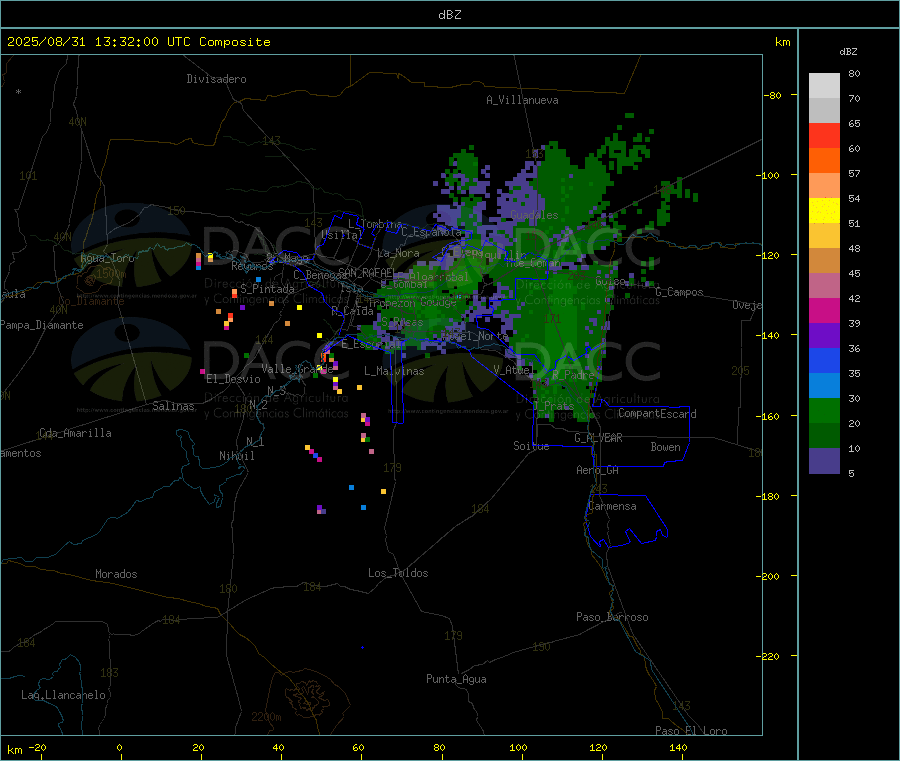Click the La_Nora label
900x761 pixels.
coord(398,253)
